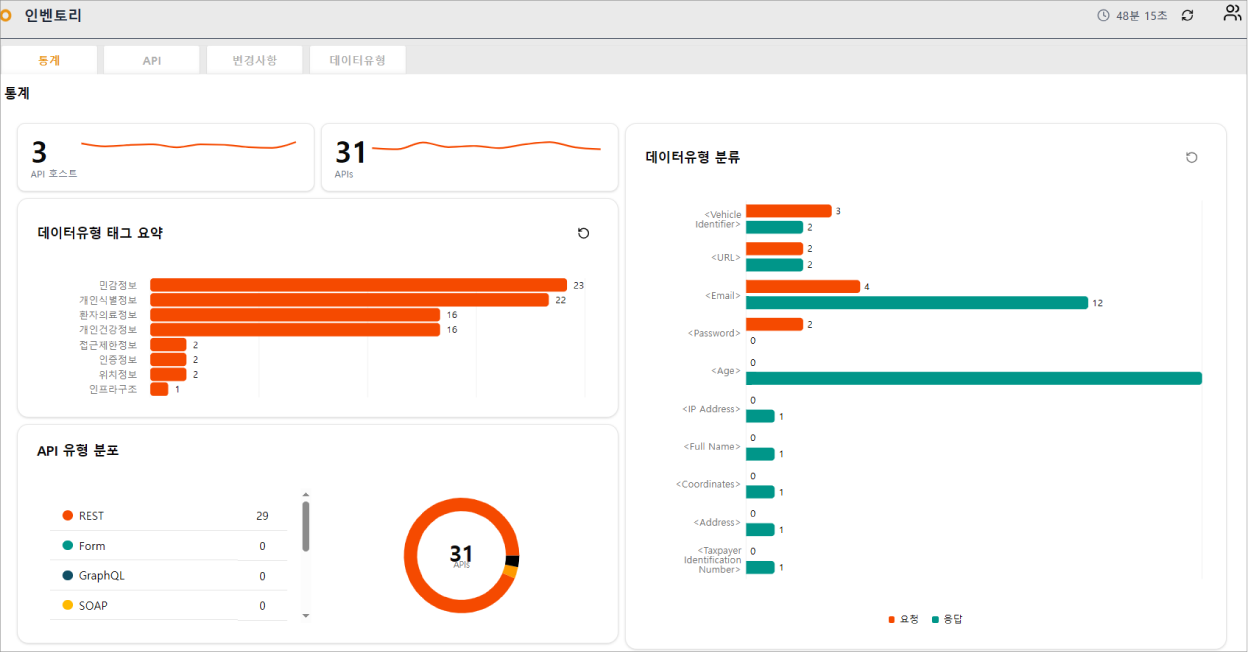Toggle the 응답 legend series
This screenshot has height=652, width=1248.
click(947, 619)
